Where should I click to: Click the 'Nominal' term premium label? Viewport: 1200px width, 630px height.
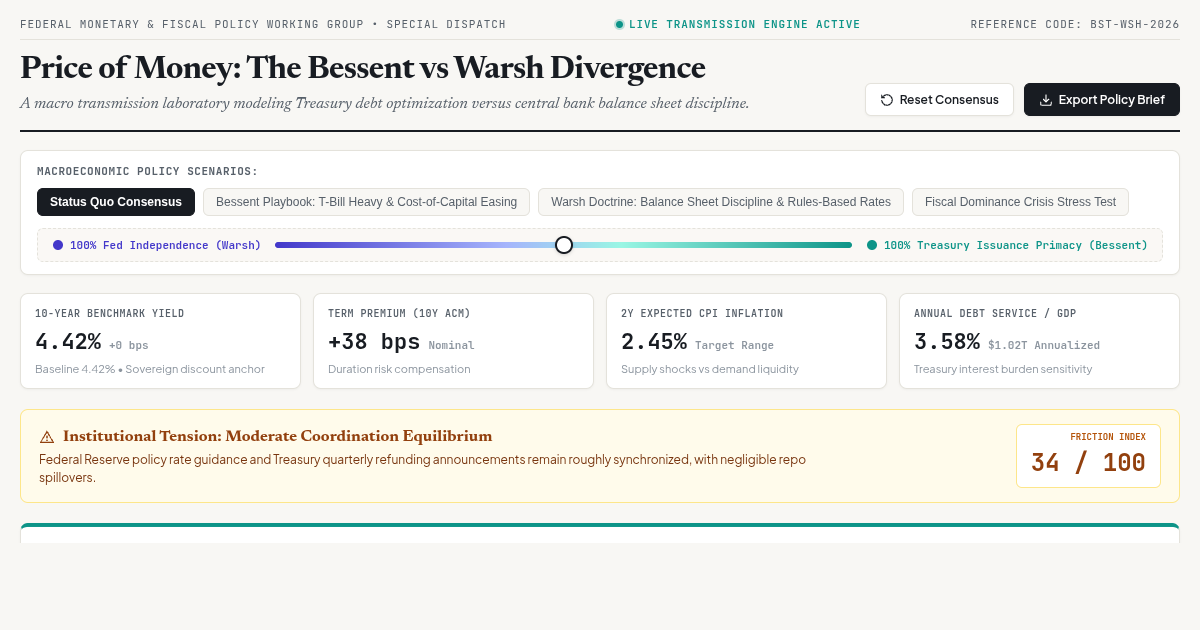pos(451,346)
